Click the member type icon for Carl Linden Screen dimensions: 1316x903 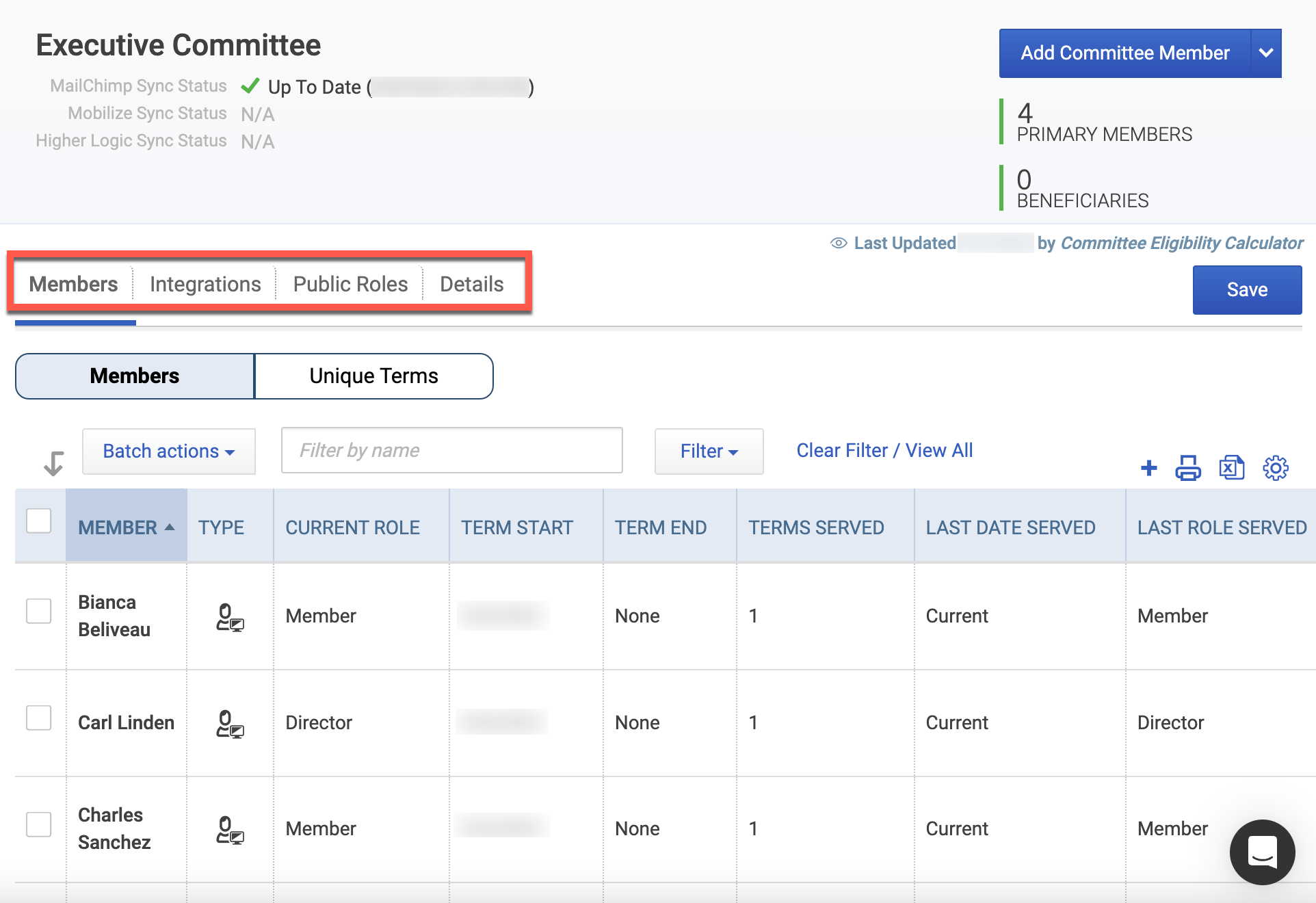(x=230, y=724)
